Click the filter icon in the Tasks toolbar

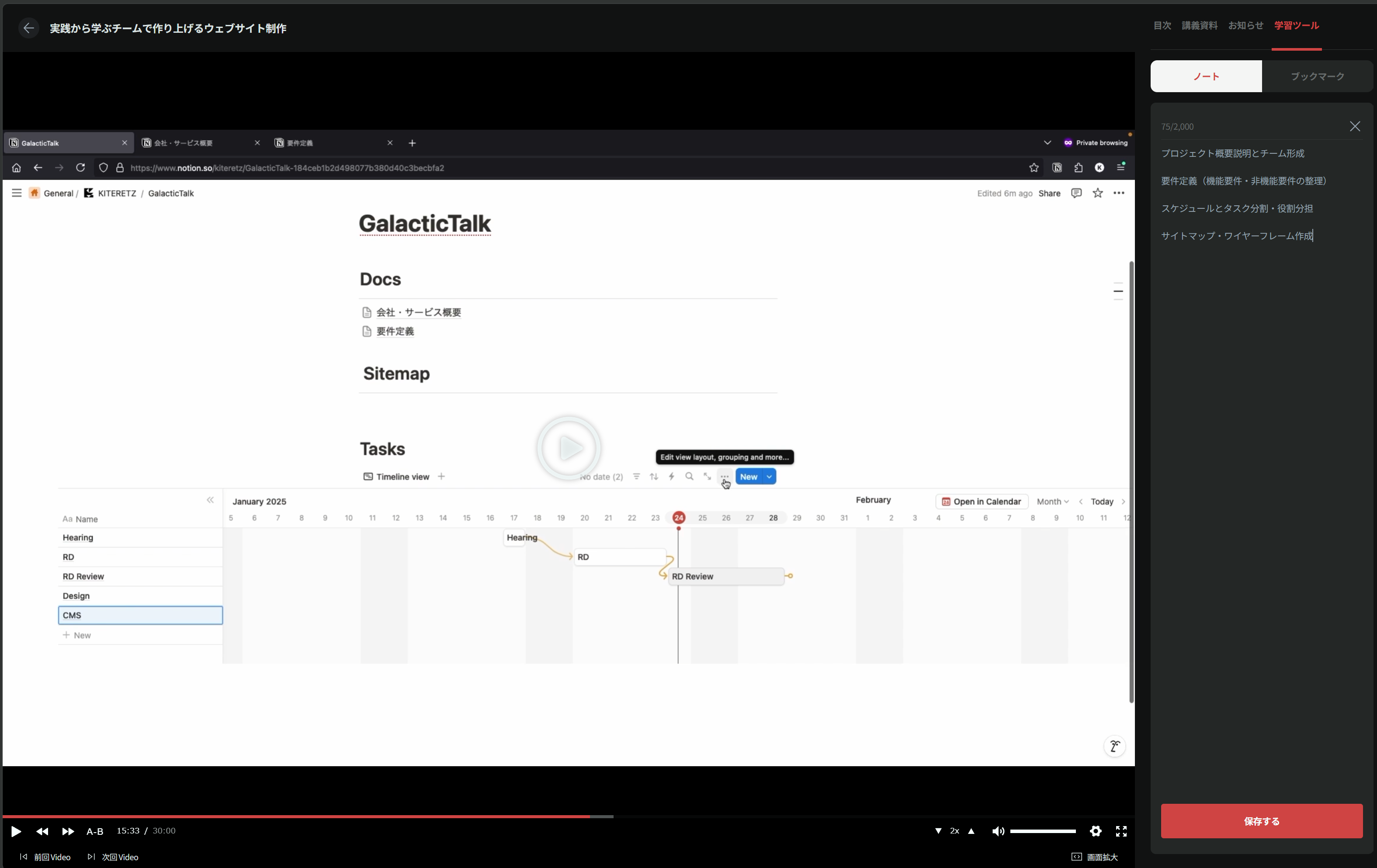[636, 476]
